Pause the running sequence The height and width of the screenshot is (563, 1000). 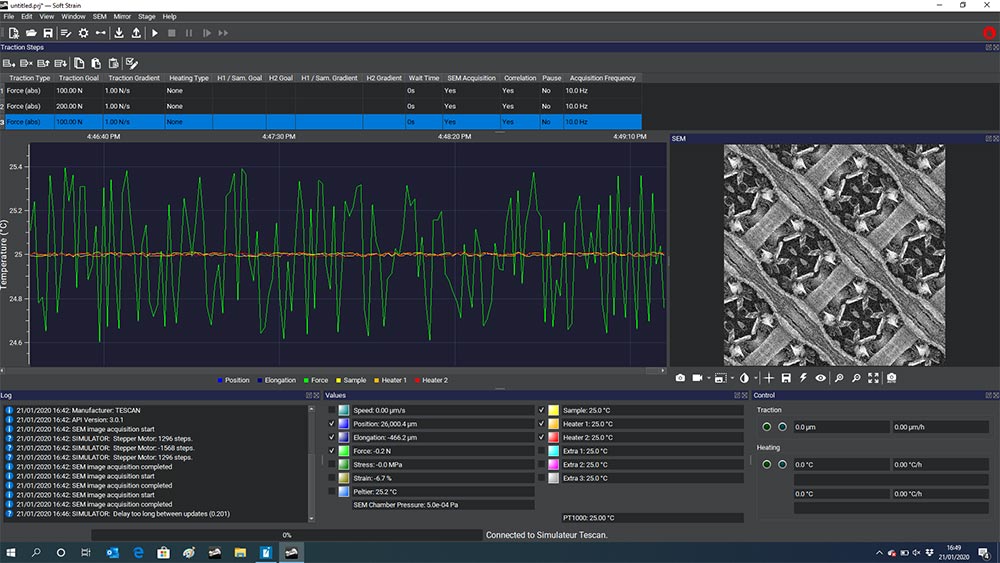pos(189,33)
